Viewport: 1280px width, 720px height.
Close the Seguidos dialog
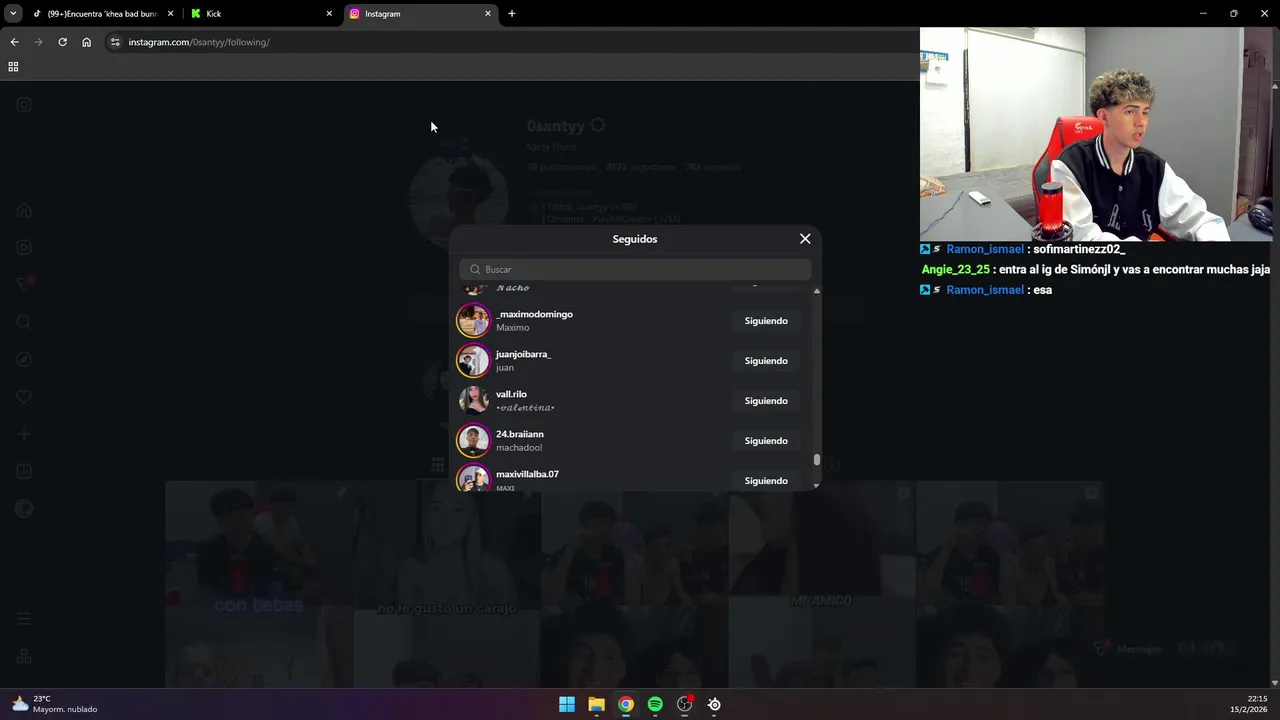tap(805, 239)
